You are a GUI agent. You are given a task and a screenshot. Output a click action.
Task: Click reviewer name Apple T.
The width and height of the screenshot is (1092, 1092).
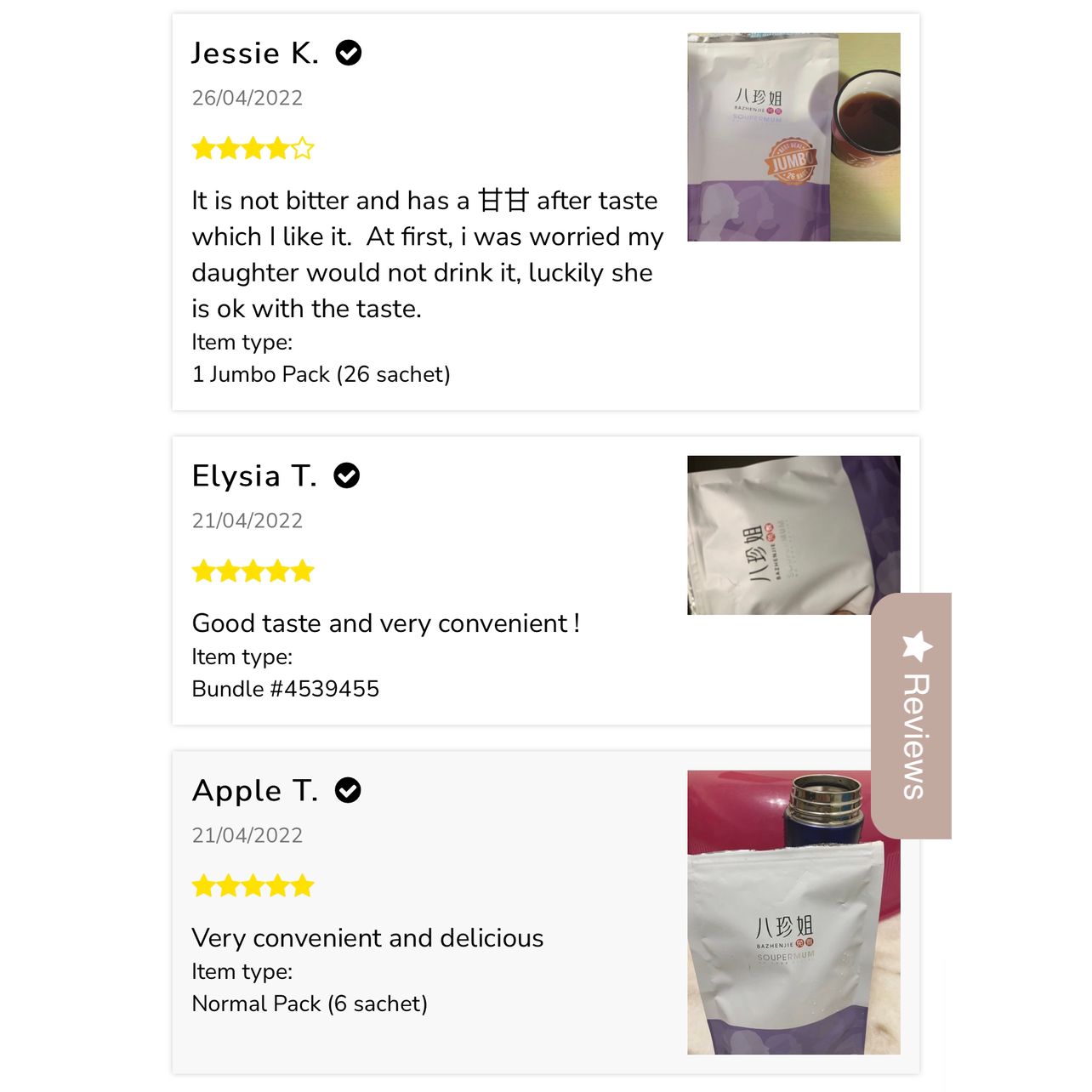pyautogui.click(x=255, y=791)
